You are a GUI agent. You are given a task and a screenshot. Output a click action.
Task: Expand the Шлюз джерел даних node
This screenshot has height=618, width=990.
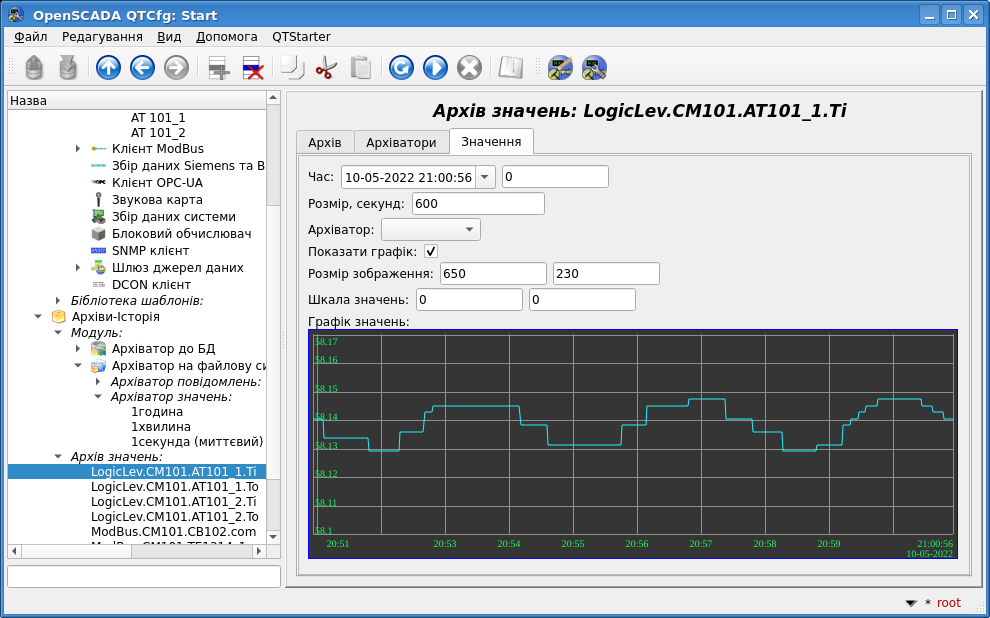tap(78, 268)
